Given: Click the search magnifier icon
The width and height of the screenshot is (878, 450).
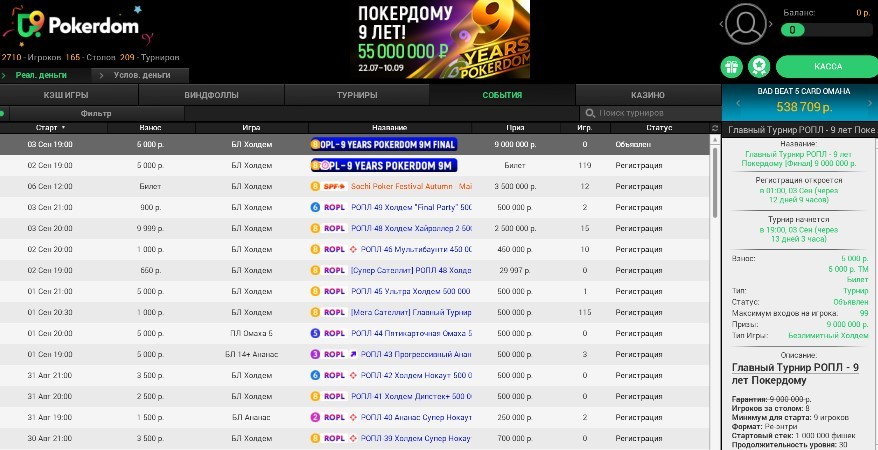Looking at the screenshot, I should (591, 113).
